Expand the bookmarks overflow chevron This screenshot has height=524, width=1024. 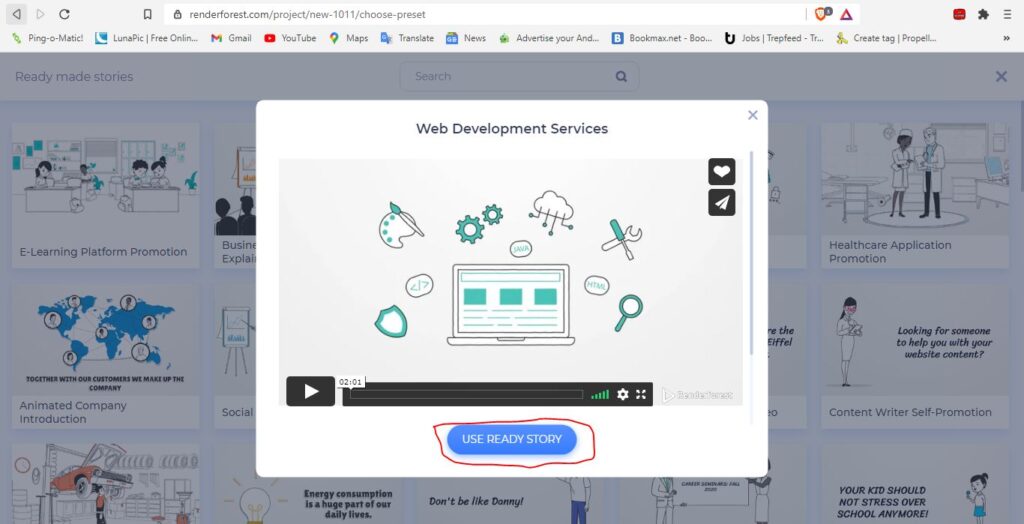click(1006, 38)
